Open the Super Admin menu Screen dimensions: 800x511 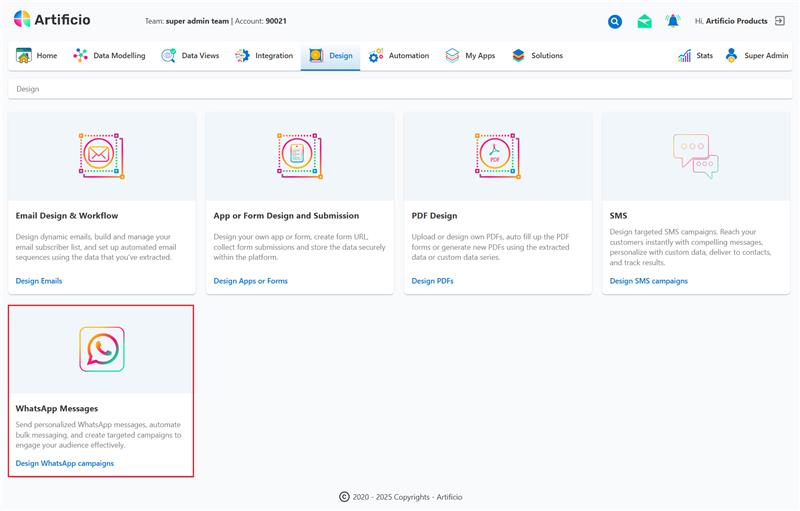pos(766,56)
